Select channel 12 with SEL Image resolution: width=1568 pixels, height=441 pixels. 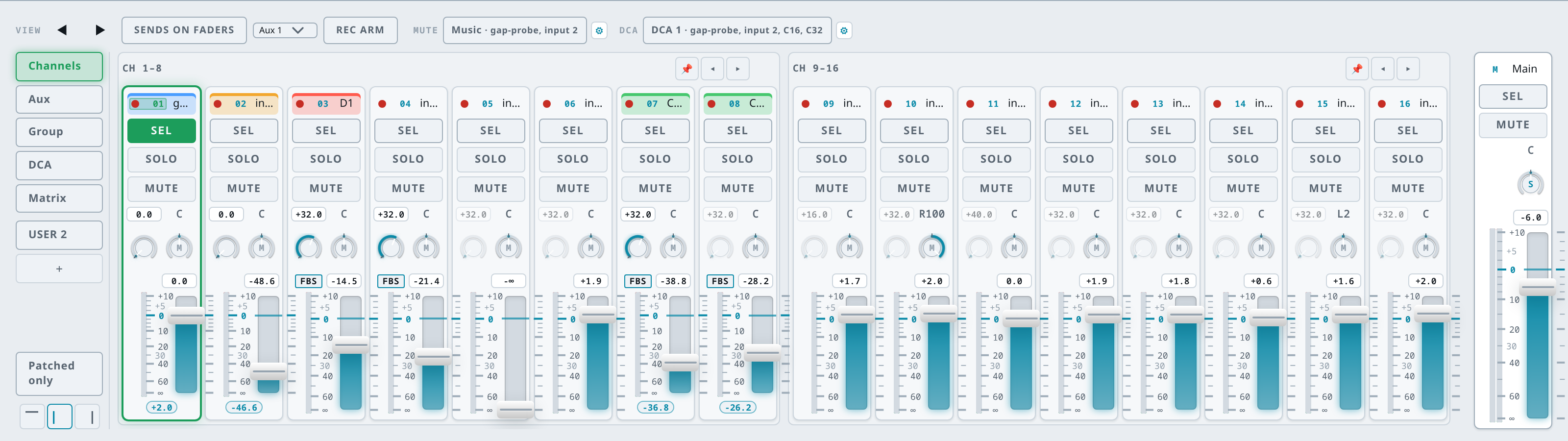tap(1078, 131)
